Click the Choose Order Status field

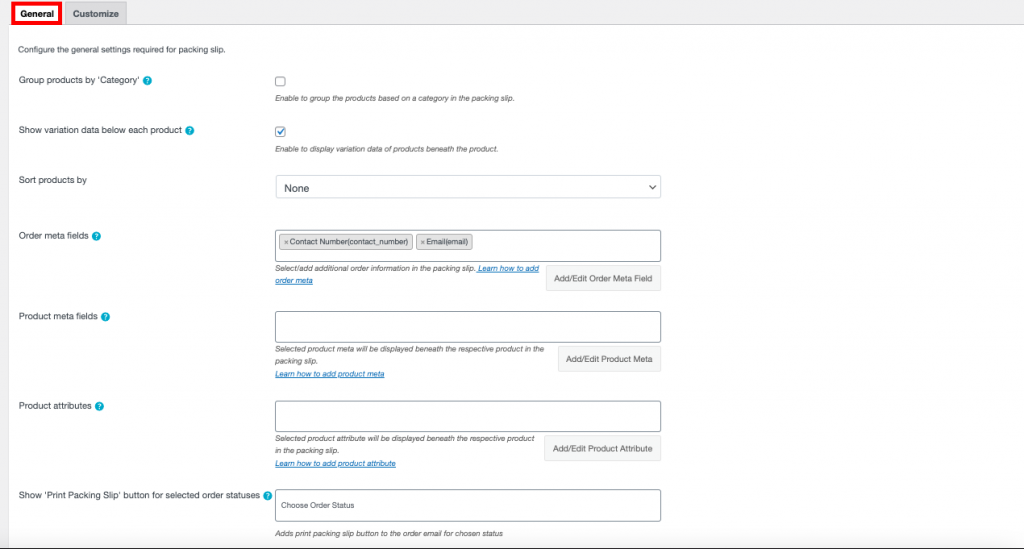coord(468,505)
